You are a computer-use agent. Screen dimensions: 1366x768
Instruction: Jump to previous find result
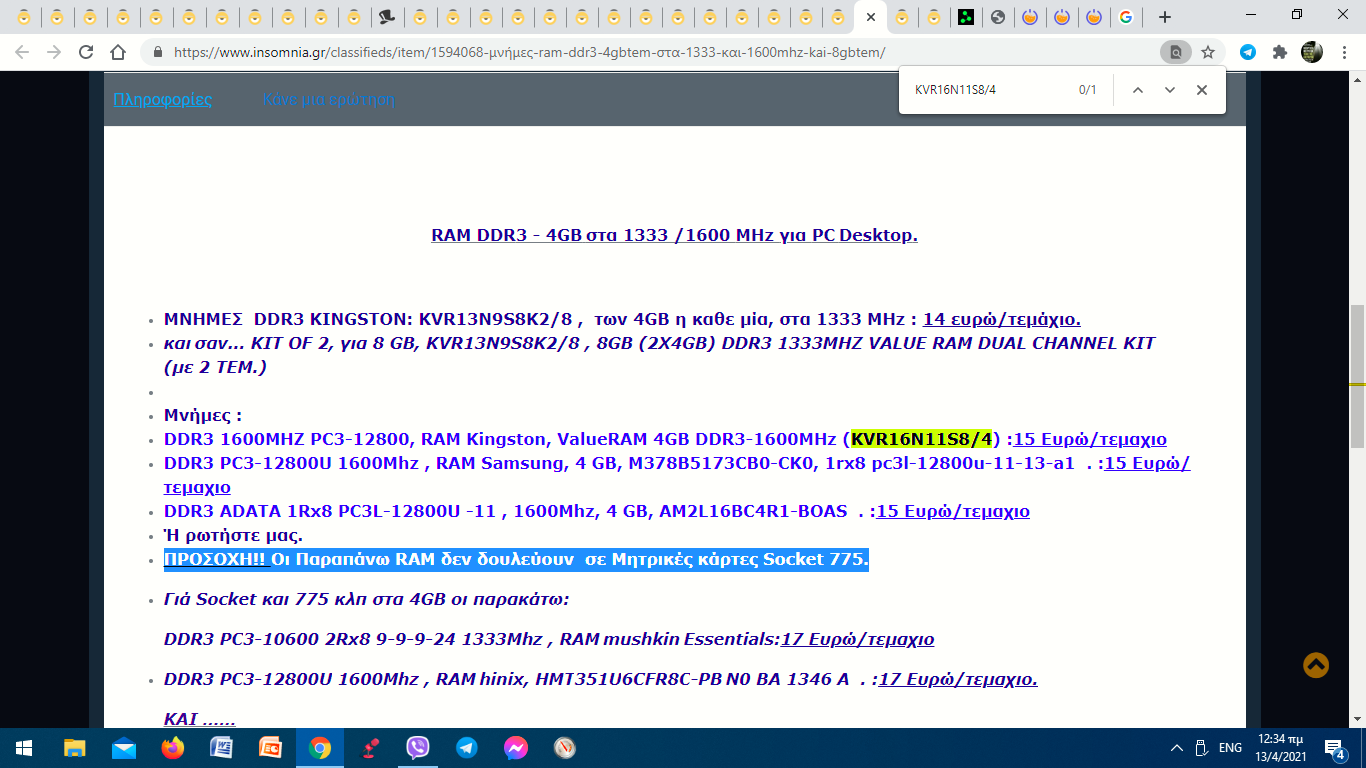(x=1137, y=90)
